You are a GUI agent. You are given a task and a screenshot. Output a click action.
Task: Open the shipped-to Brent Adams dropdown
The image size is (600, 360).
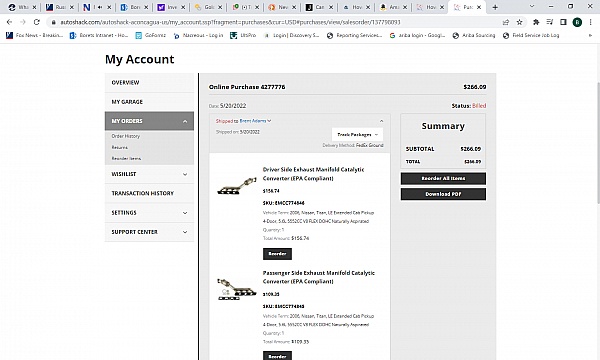tap(255, 121)
